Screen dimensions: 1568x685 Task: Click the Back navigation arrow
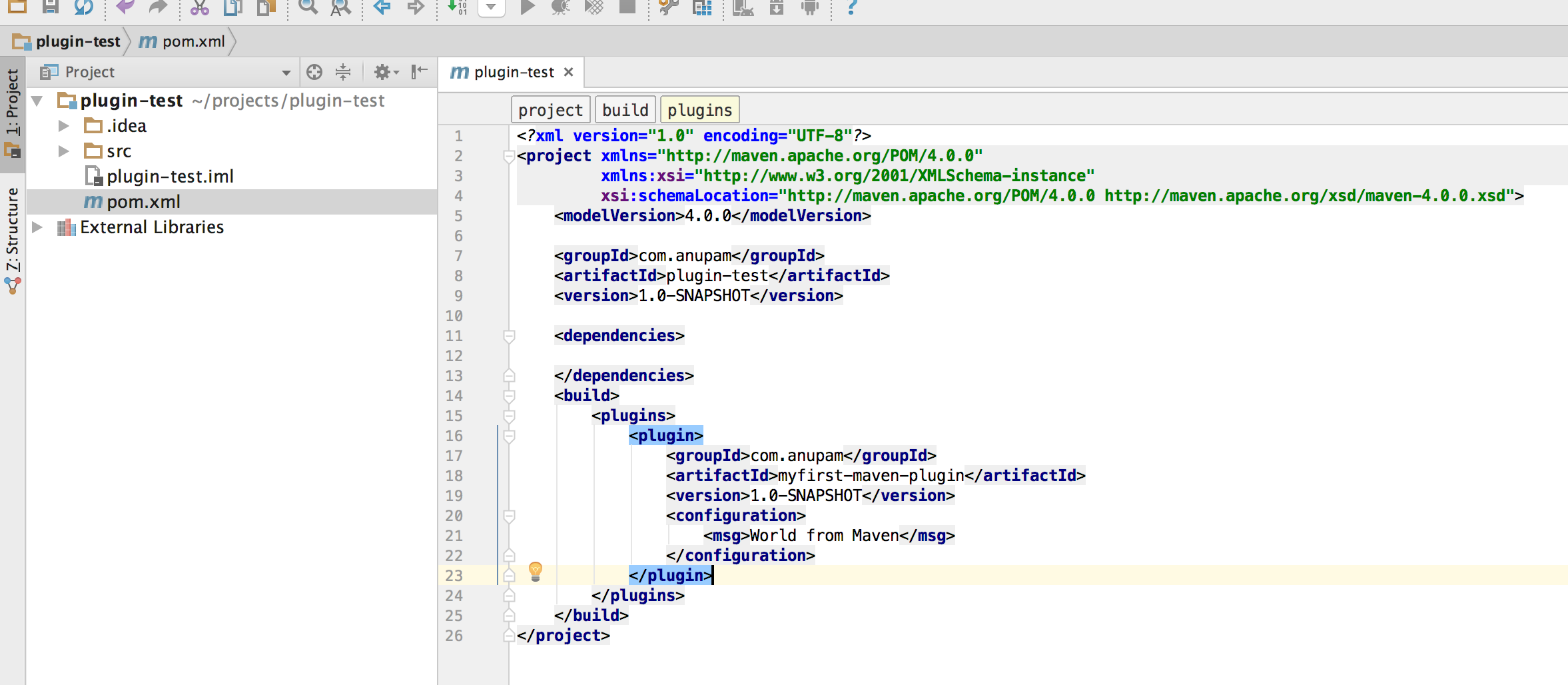pyautogui.click(x=382, y=7)
